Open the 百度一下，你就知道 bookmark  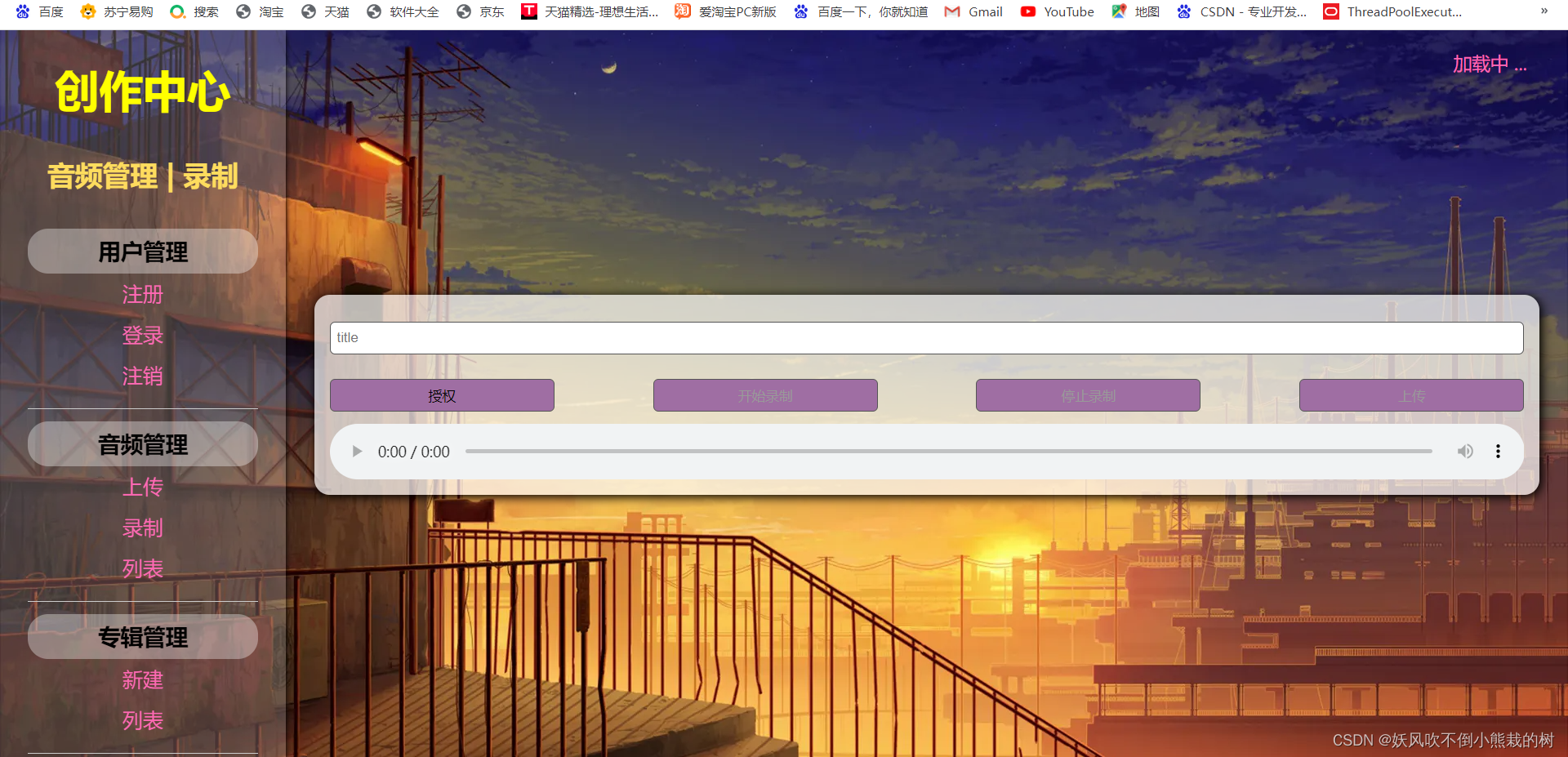[x=861, y=11]
